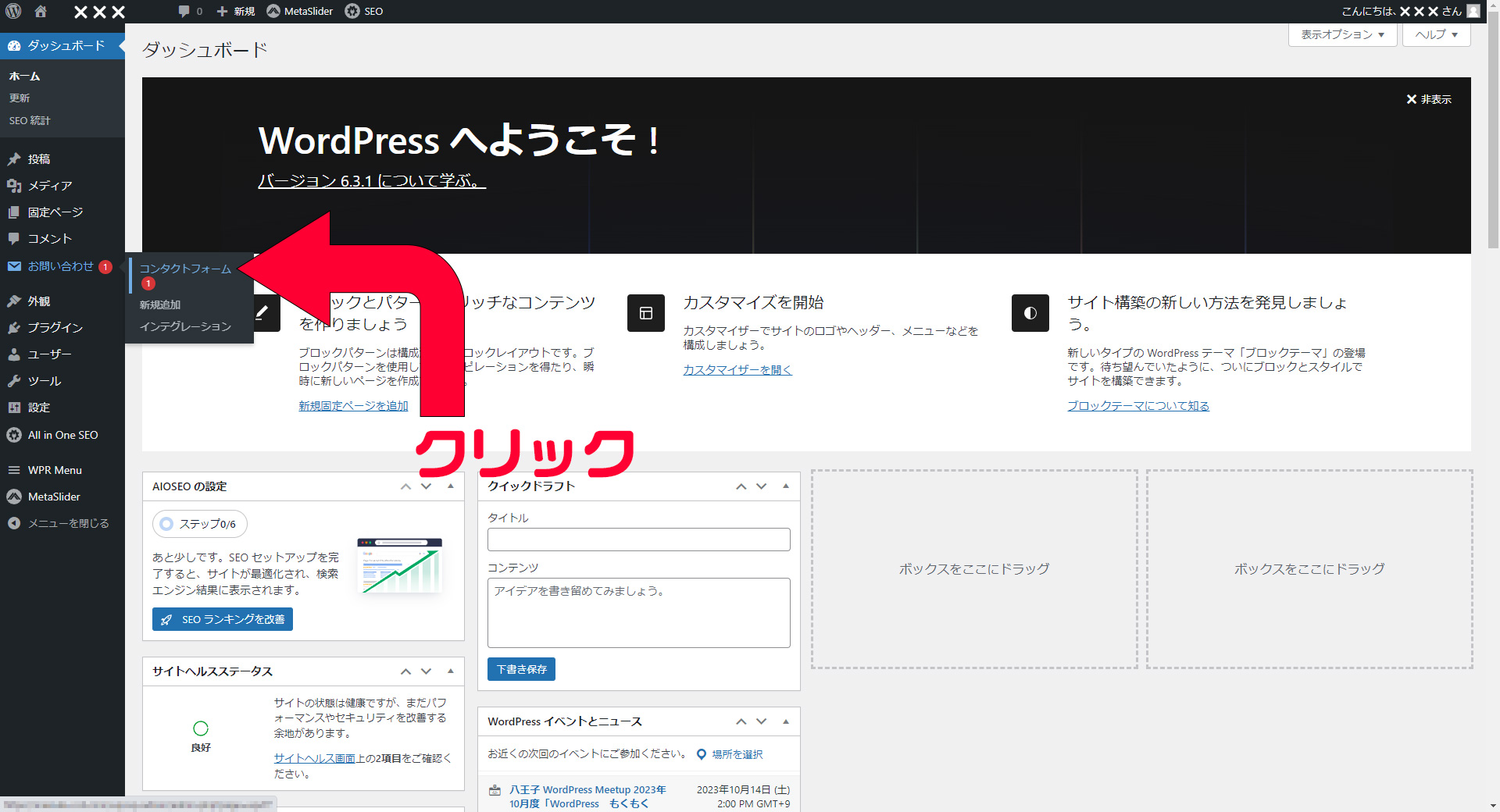
Task: Open サイトヘルス画面 link
Action: 314,758
